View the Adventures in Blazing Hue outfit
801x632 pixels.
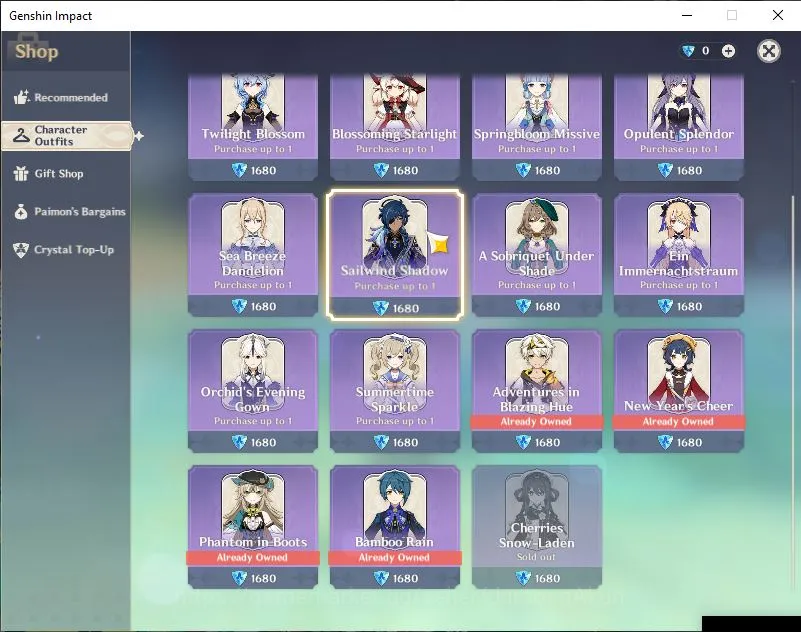tap(537, 391)
